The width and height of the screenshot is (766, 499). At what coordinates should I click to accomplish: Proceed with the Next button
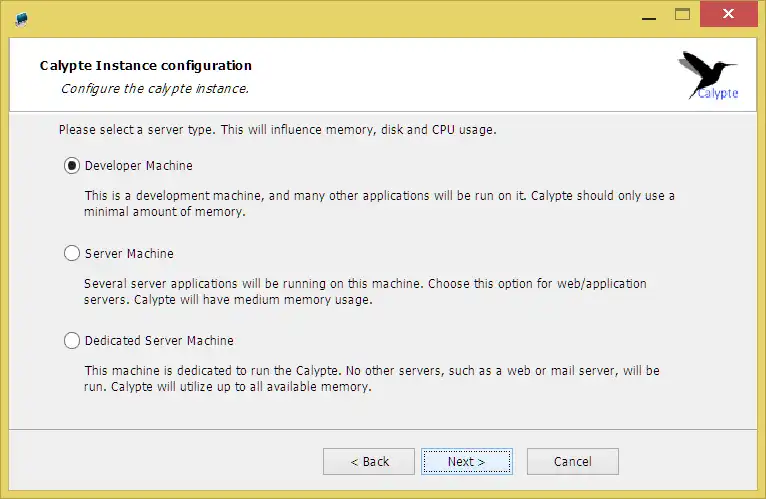pos(466,462)
